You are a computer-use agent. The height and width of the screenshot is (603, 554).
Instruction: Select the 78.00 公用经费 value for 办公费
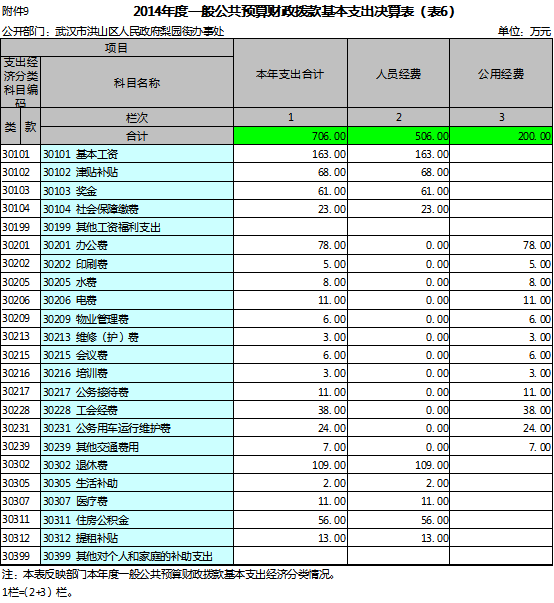point(501,245)
